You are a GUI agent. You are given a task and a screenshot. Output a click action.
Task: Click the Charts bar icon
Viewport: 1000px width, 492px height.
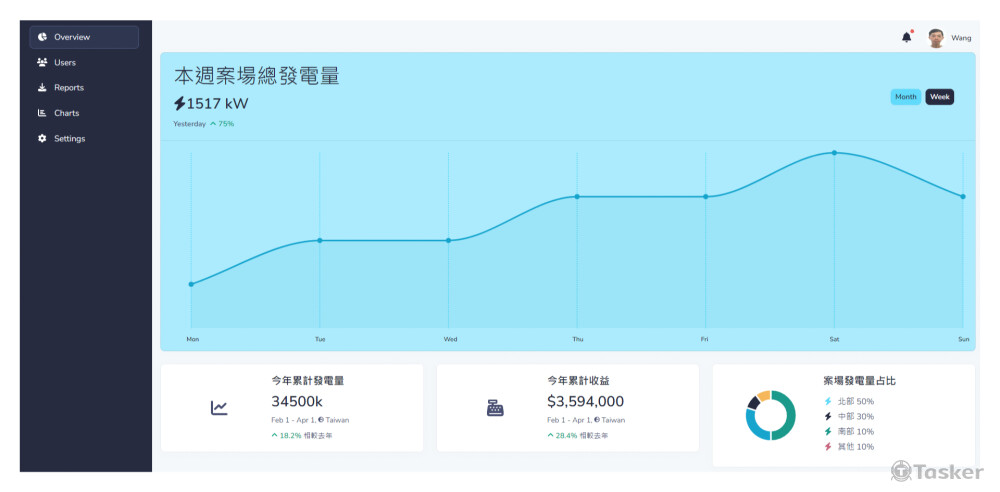pos(42,113)
